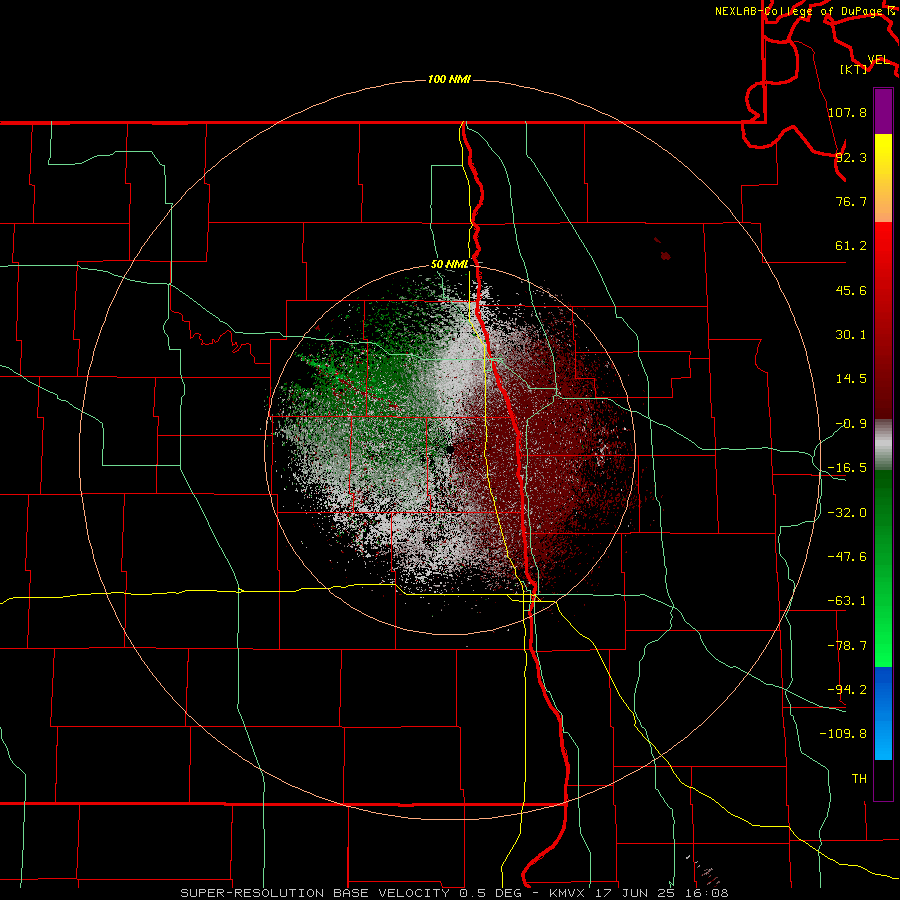Click the -32.0 velocity scale value

pyautogui.click(x=848, y=512)
